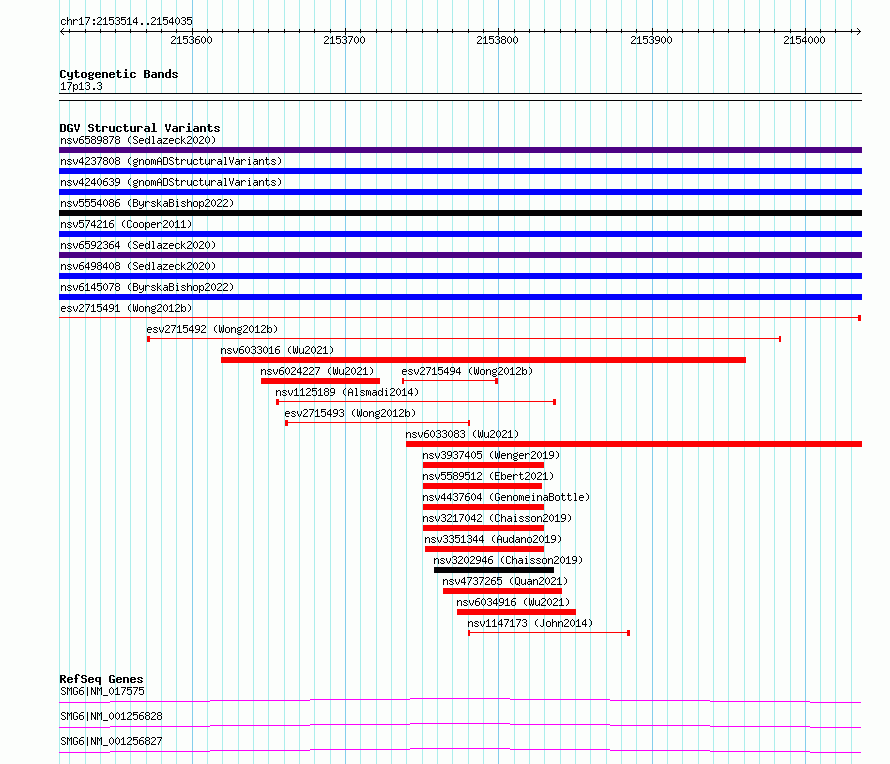Click the blue bar under nsv6498408

pyautogui.click(x=460, y=276)
